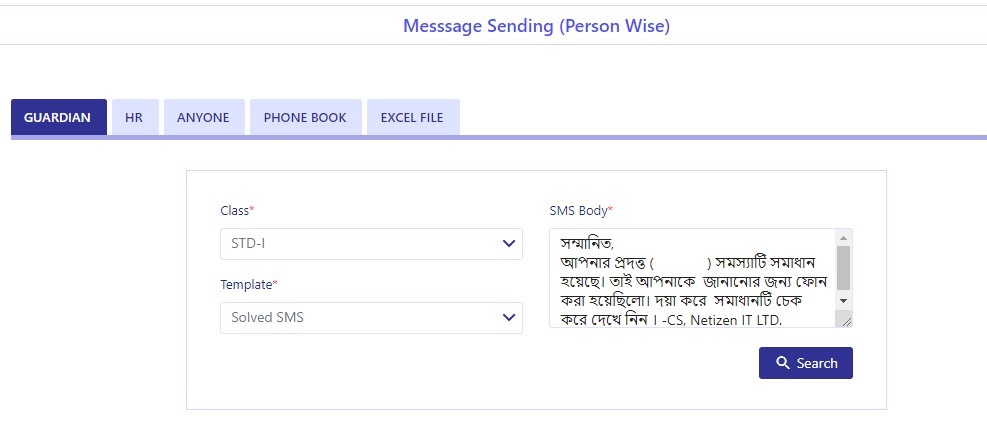Click inside the SMS Body text area
Screen dimensions: 987x434
[693, 278]
